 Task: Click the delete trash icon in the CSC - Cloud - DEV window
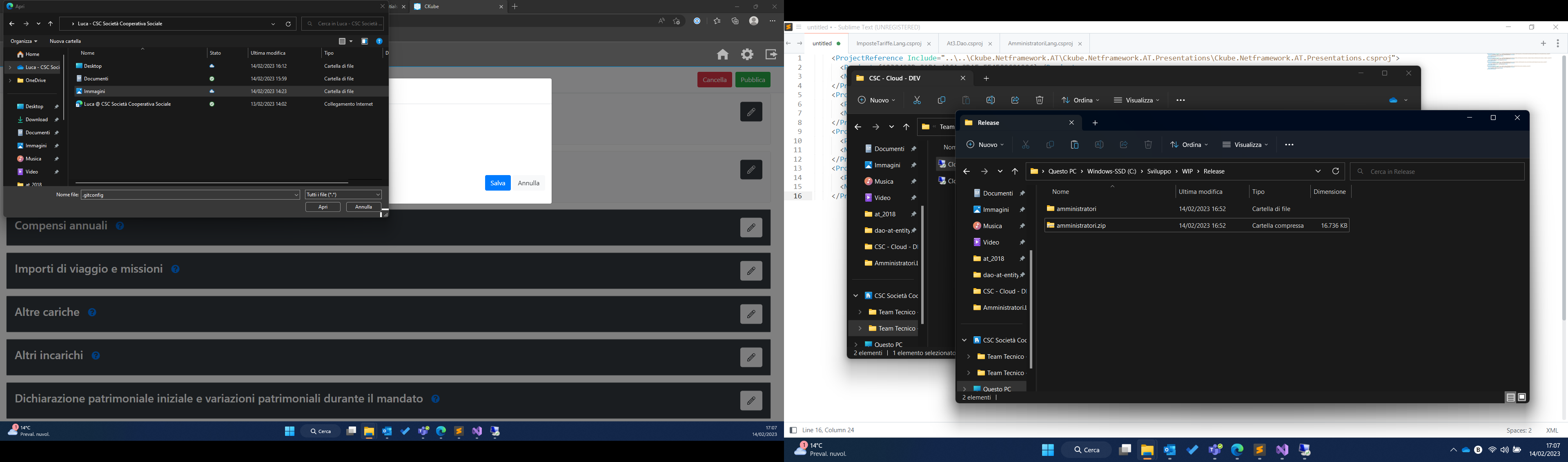pos(1040,100)
